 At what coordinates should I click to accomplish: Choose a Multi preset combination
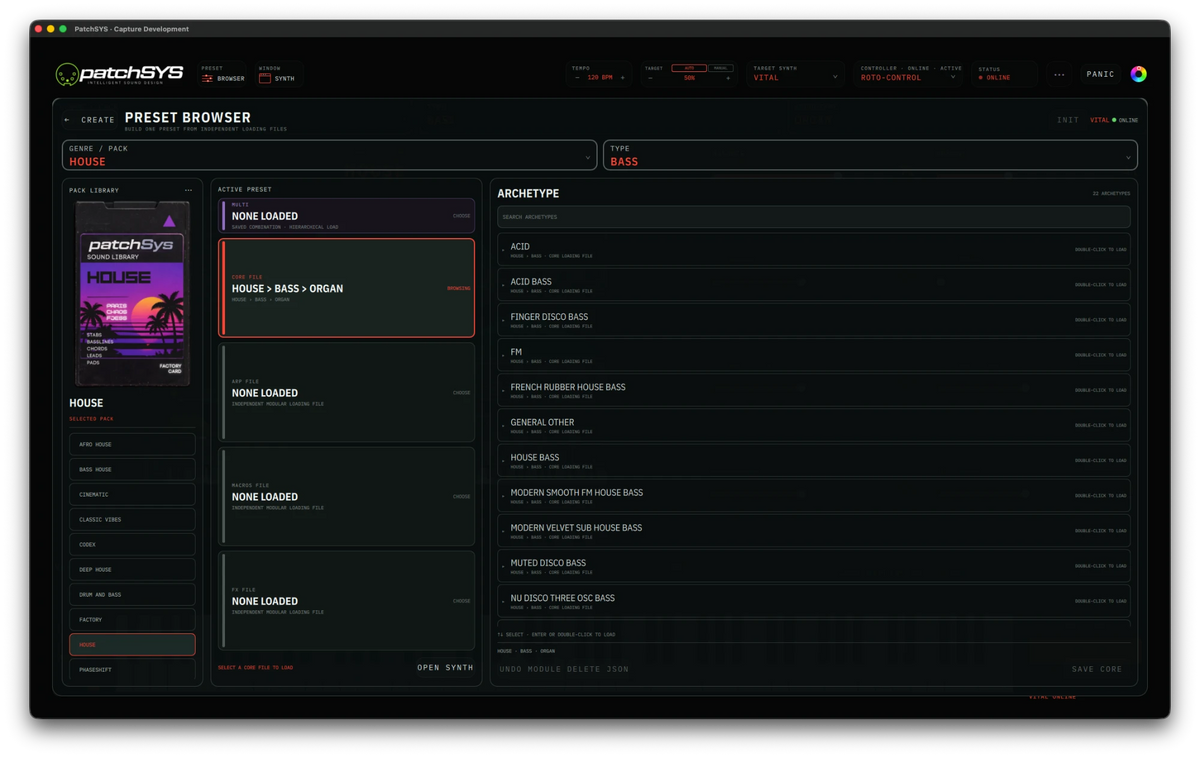pyautogui.click(x=346, y=216)
